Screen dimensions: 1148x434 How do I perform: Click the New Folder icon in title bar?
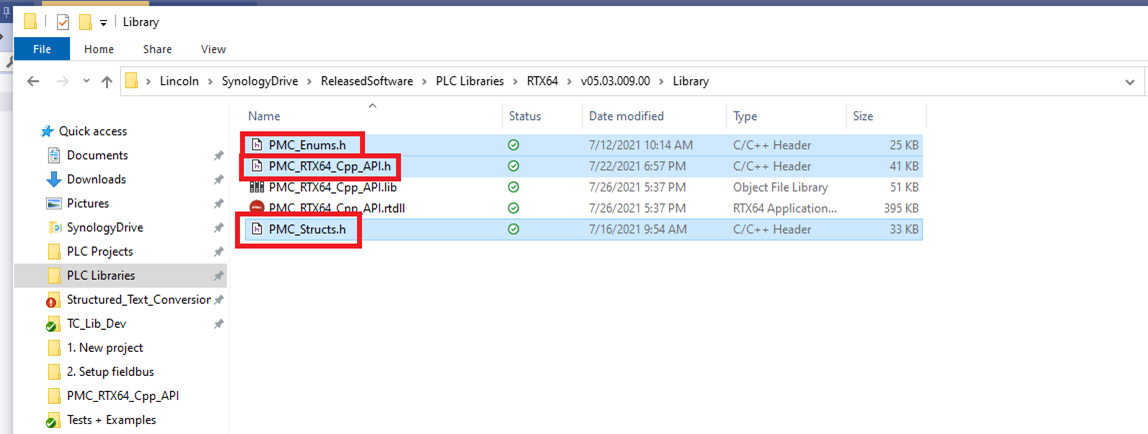click(85, 22)
